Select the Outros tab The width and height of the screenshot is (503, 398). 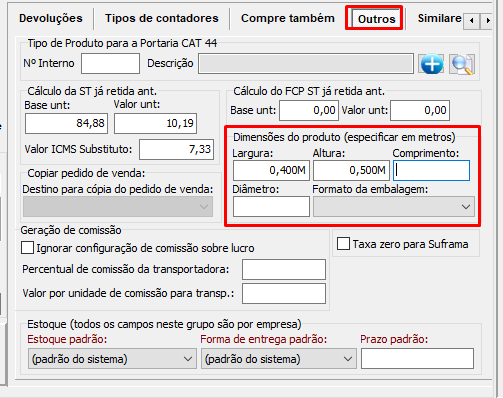point(376,19)
